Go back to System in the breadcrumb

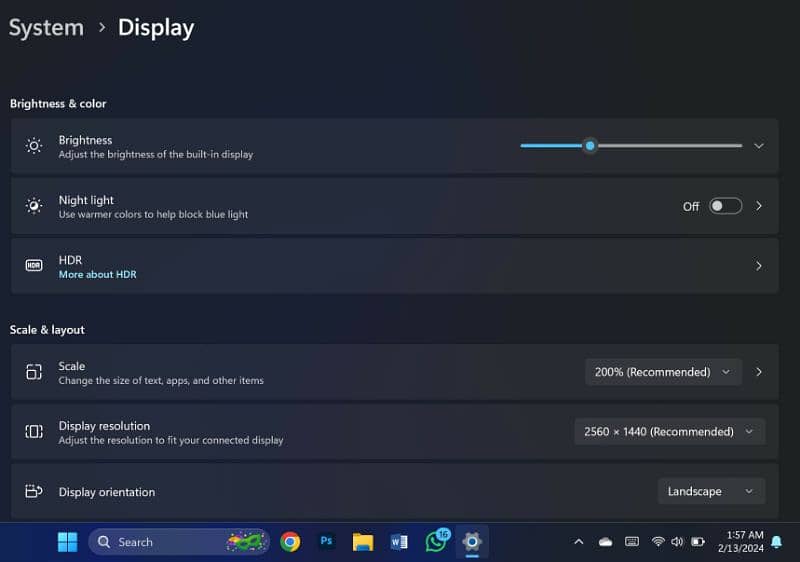point(45,28)
